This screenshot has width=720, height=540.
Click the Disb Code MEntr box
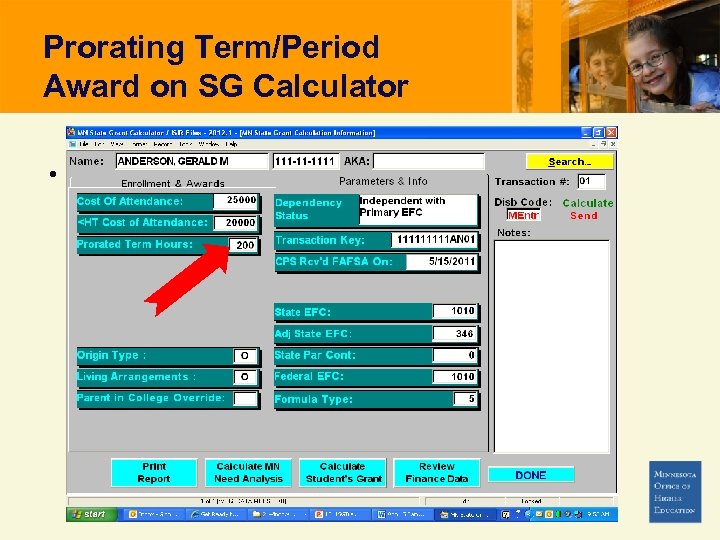(523, 215)
